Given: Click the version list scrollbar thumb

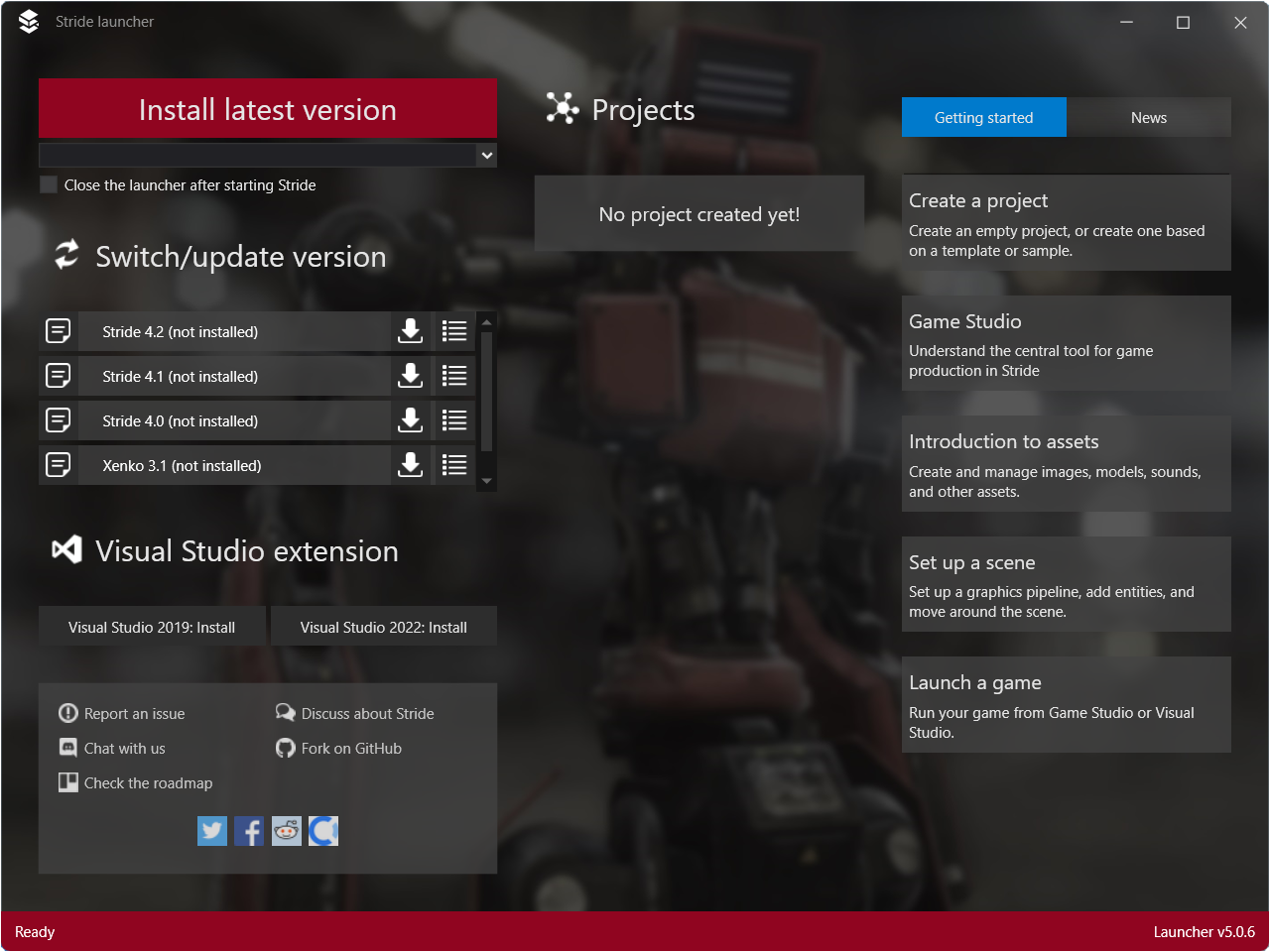Looking at the screenshot, I should tap(486, 392).
